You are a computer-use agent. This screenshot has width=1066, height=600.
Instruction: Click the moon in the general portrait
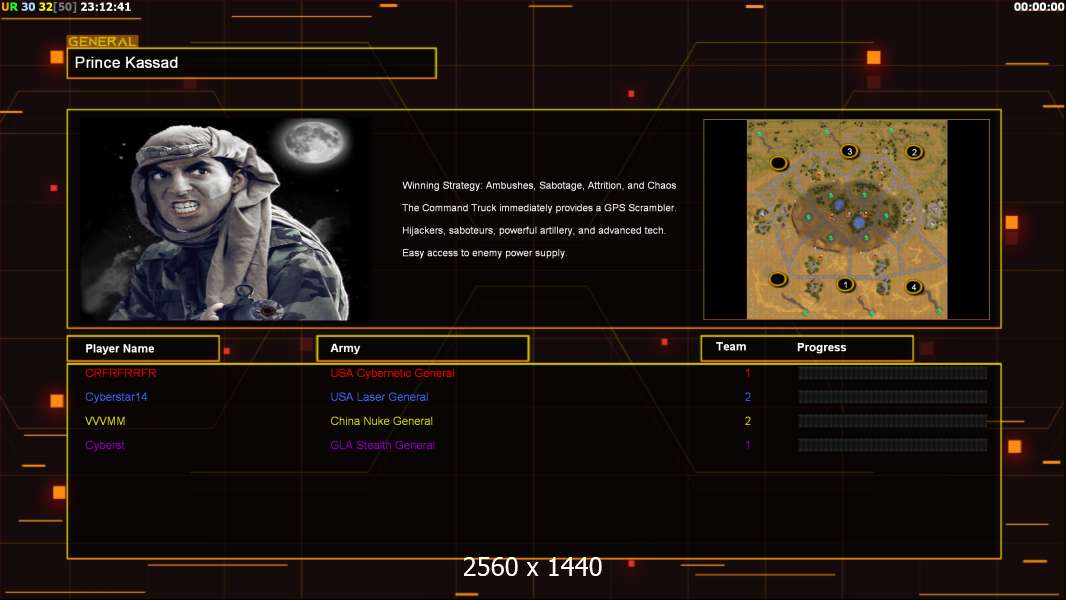314,141
